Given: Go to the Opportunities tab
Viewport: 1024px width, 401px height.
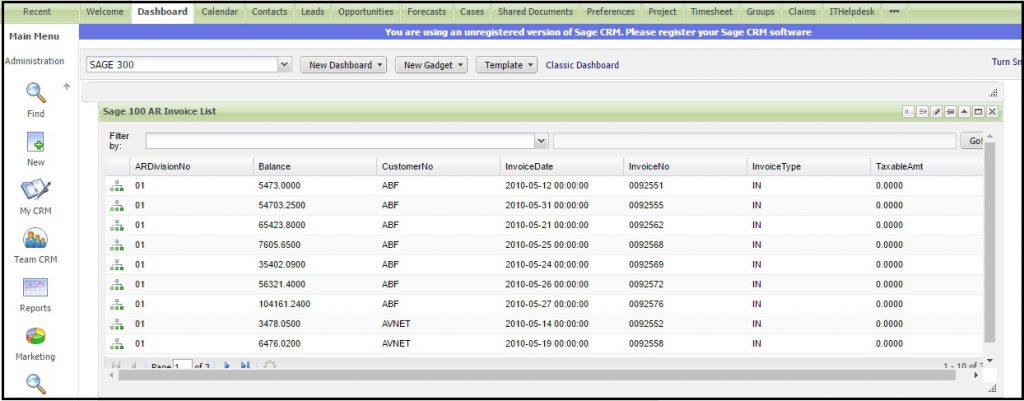Looking at the screenshot, I should [x=366, y=12].
